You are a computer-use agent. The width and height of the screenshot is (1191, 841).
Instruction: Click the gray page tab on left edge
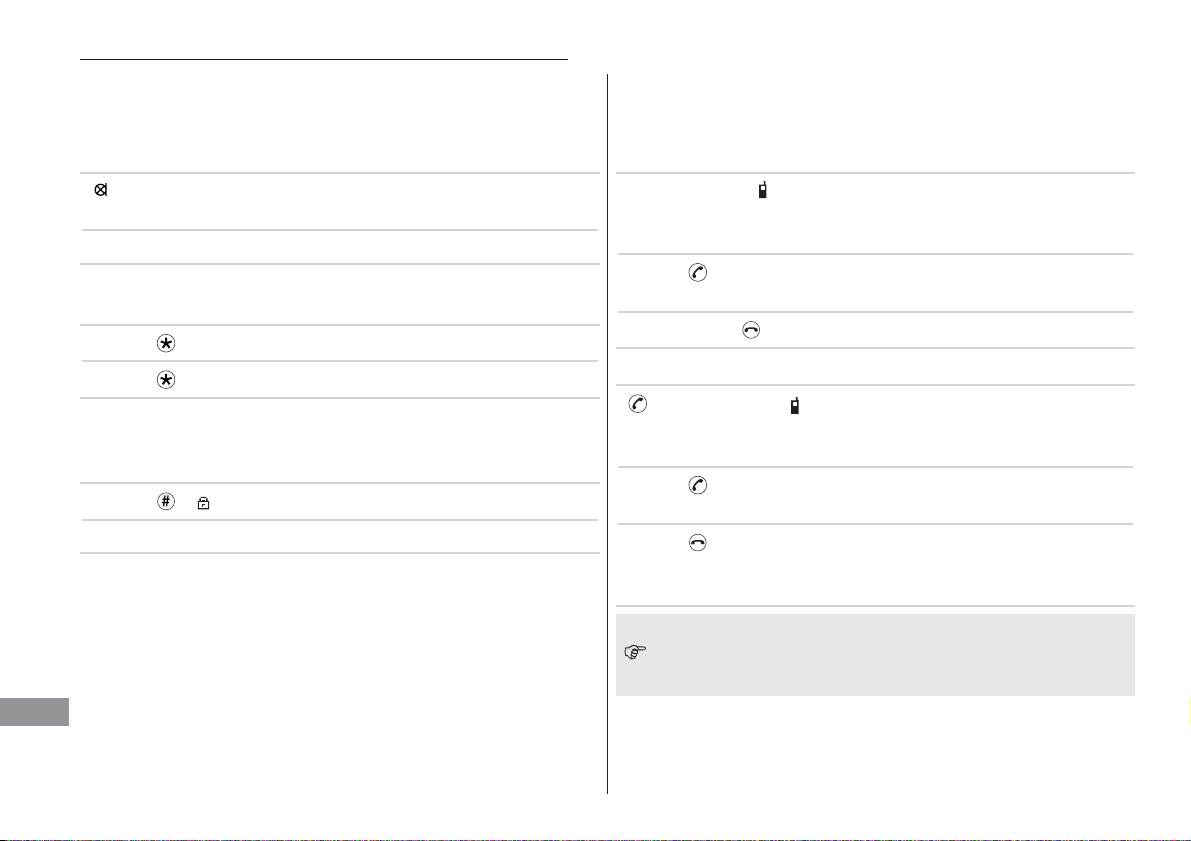pos(34,713)
